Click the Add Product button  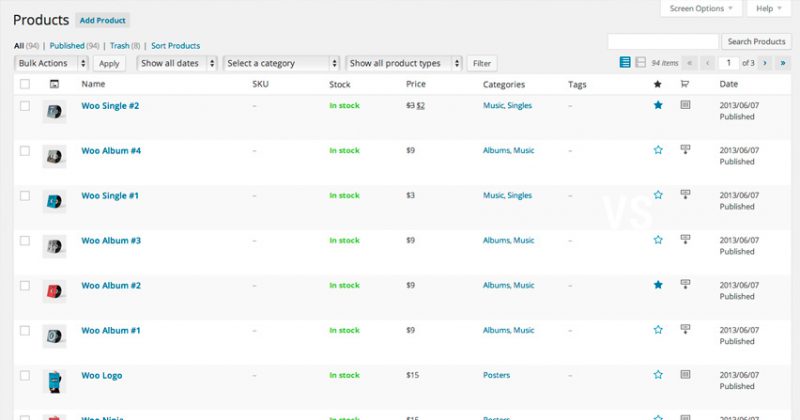(x=103, y=20)
